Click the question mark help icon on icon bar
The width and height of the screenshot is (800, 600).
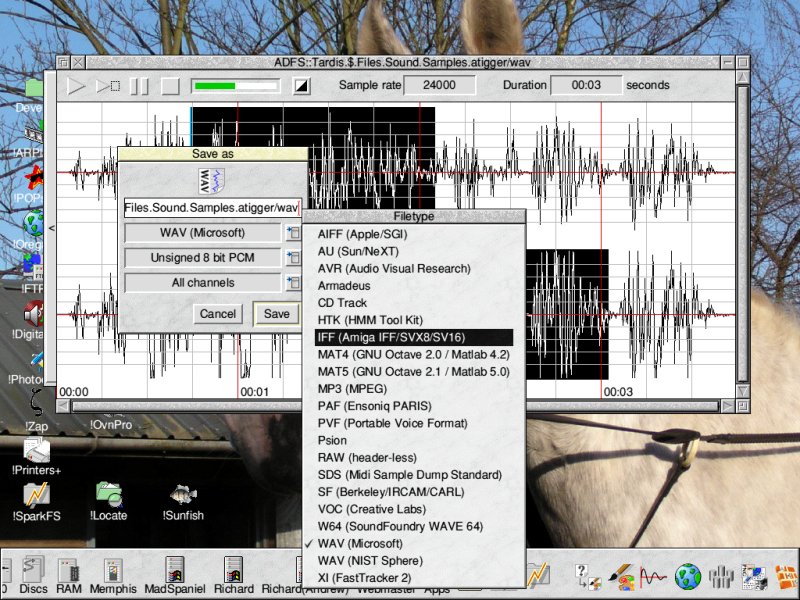pyautogui.click(x=587, y=577)
